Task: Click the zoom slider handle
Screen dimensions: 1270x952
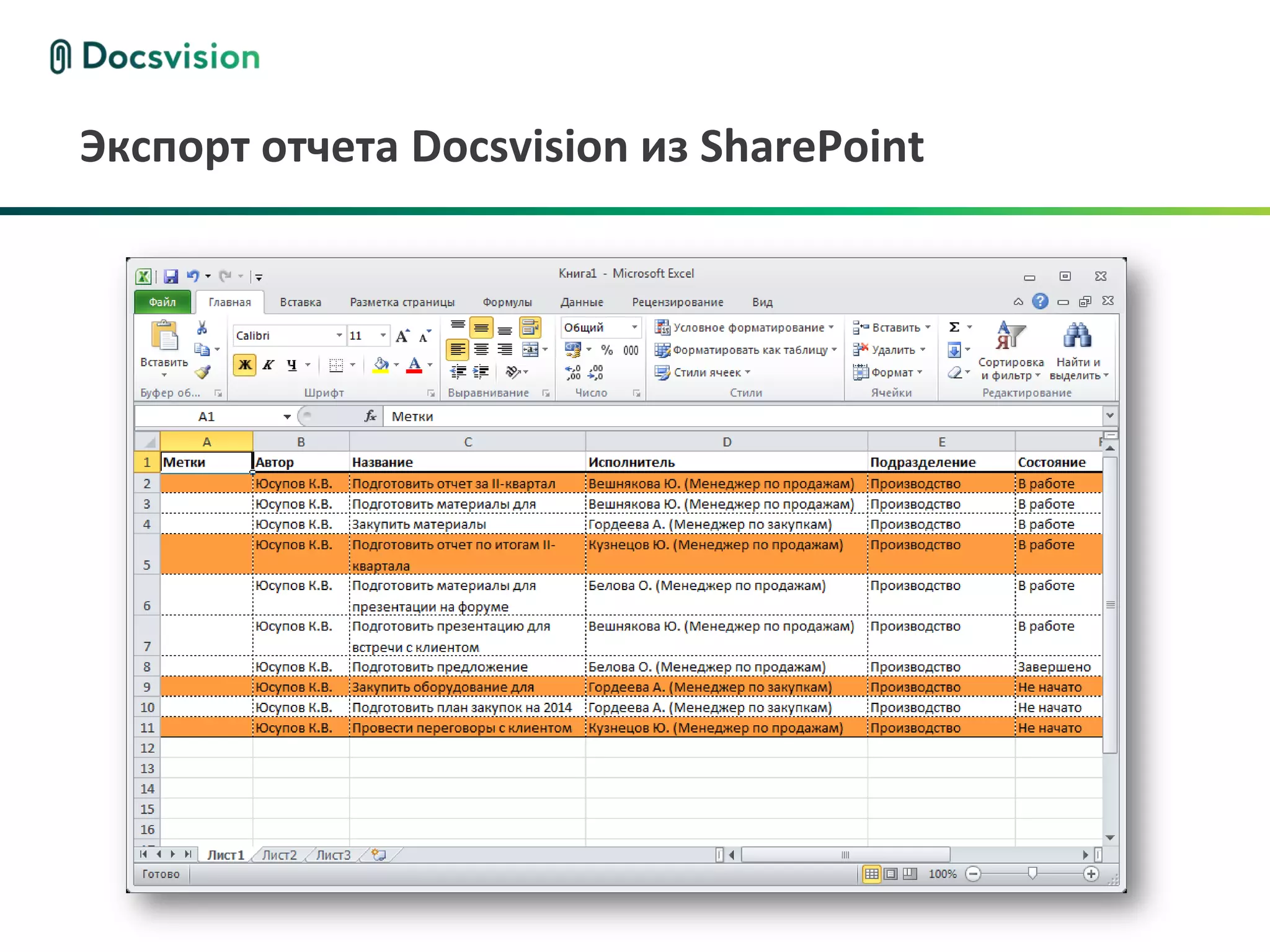Action: [1032, 873]
